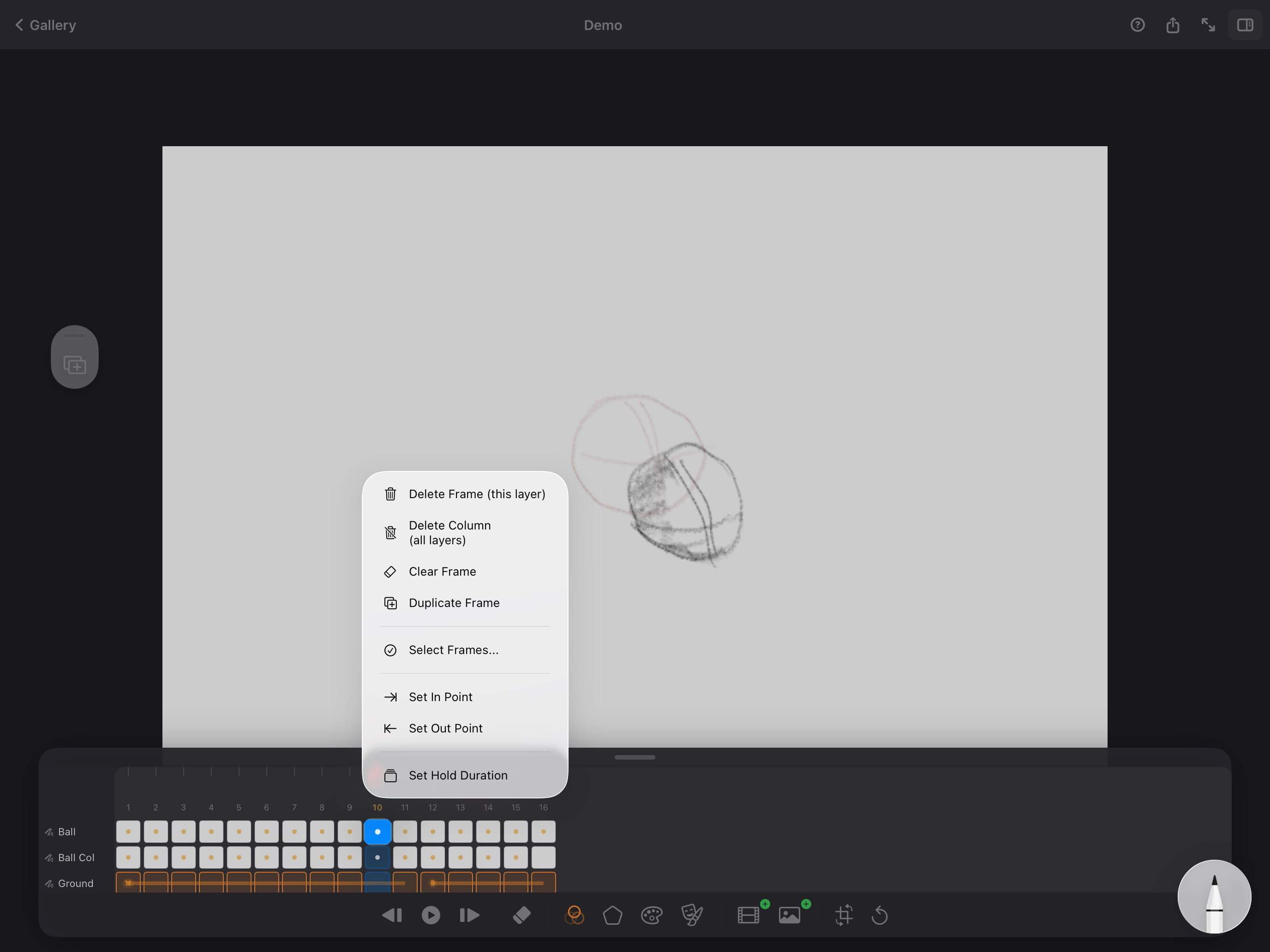The width and height of the screenshot is (1270, 952).
Task: Click the Ball layer pencil icon
Action: tap(49, 832)
